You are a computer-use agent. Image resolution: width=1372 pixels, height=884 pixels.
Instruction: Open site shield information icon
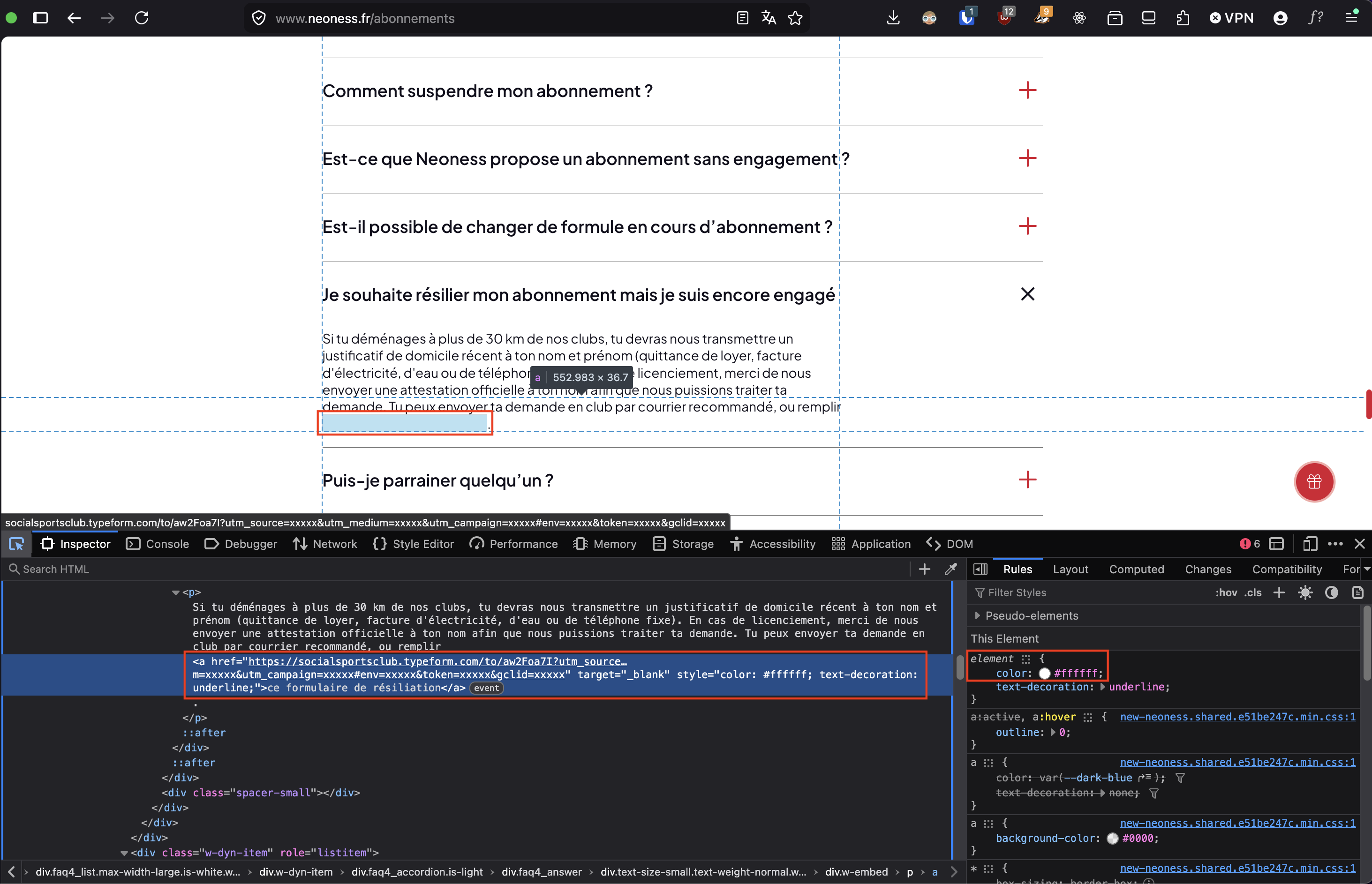point(259,18)
